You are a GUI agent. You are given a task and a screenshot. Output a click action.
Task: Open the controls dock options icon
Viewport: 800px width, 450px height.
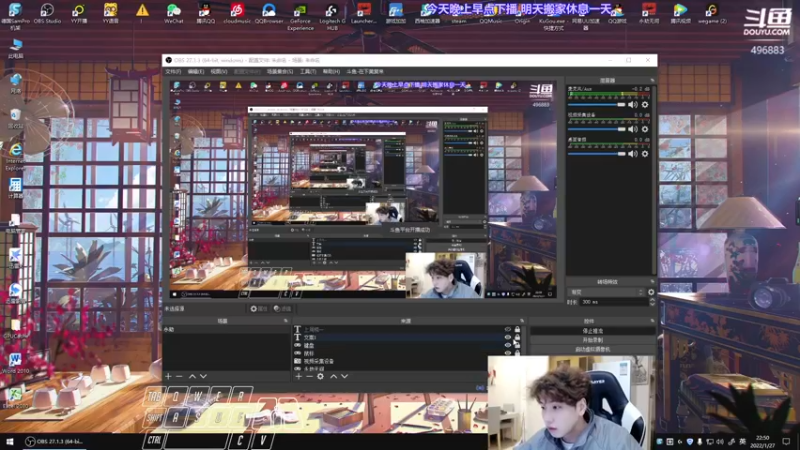pos(653,321)
